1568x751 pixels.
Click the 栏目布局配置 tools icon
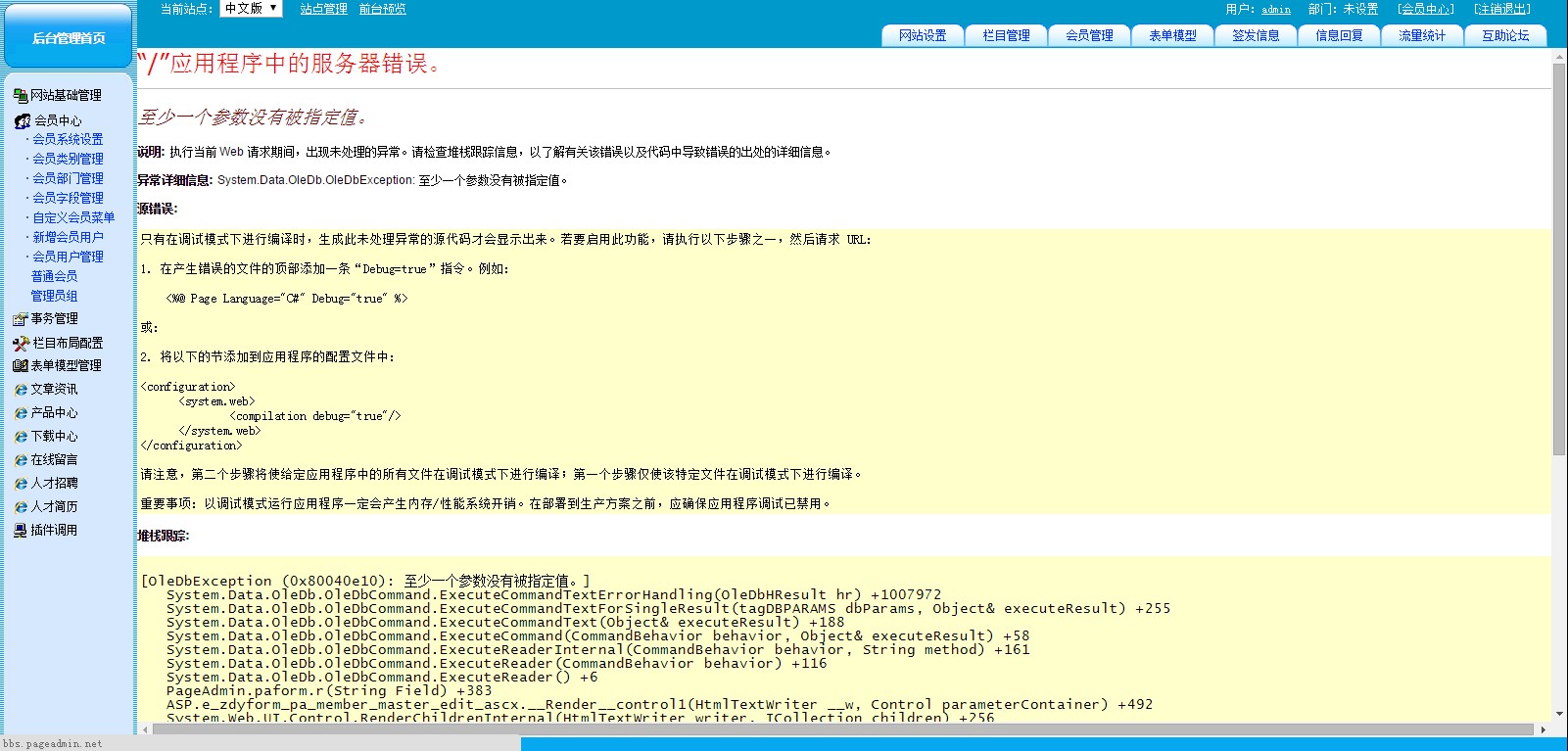coord(21,344)
